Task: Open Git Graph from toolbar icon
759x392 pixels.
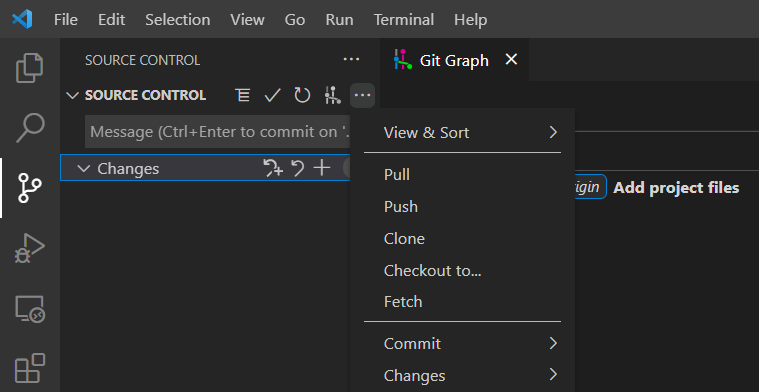Action: pyautogui.click(x=333, y=95)
